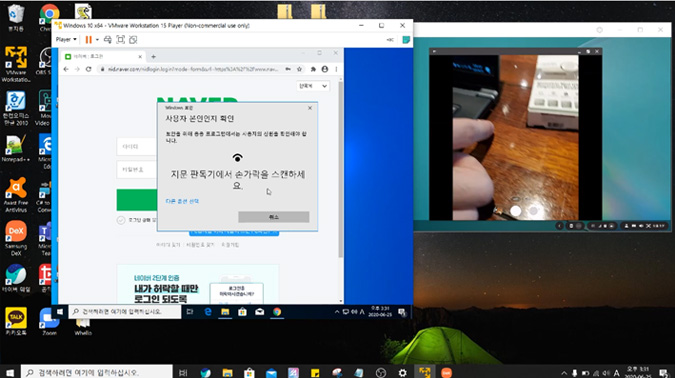Show hidden tray icons on host taskbar
Viewport: 675px width, 378px height.
point(564,373)
